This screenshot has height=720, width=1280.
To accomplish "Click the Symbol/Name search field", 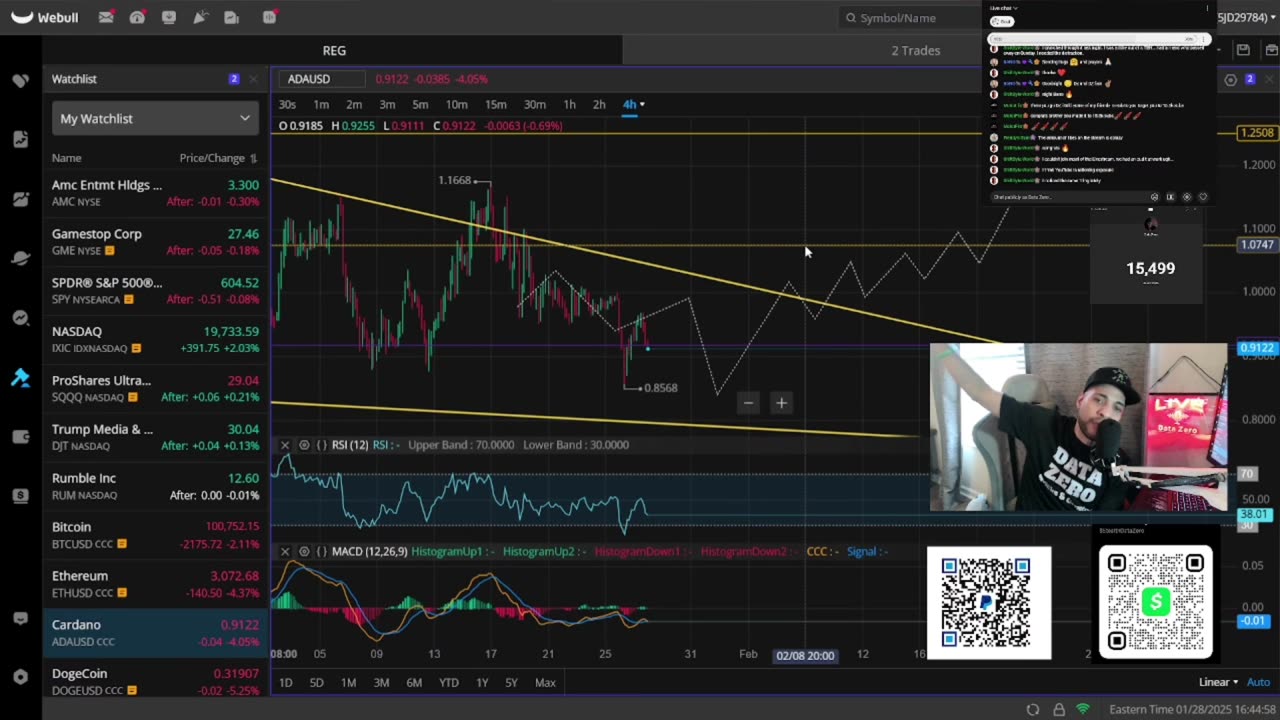I will (x=910, y=18).
